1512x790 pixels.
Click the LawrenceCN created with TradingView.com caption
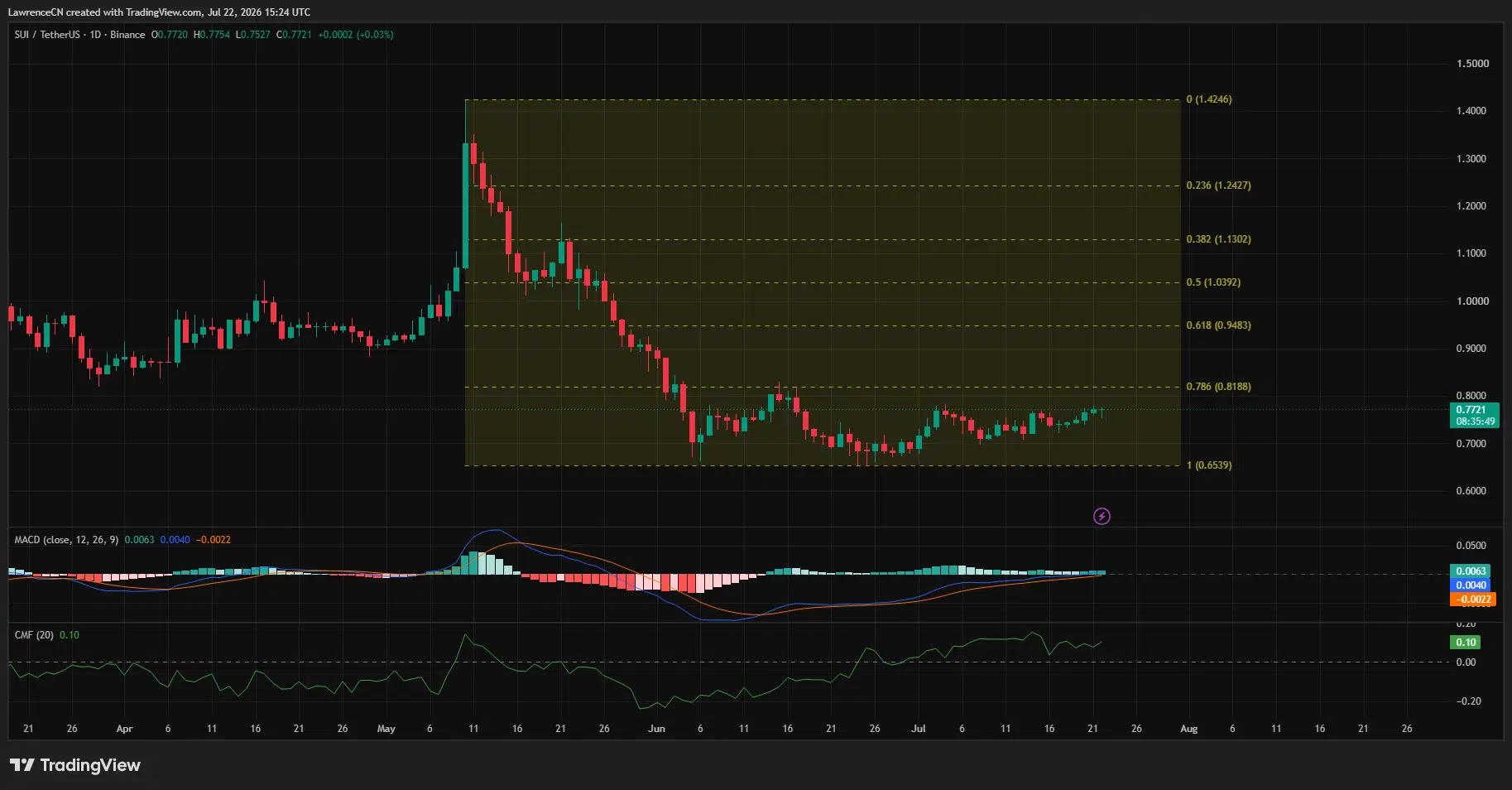pos(159,12)
